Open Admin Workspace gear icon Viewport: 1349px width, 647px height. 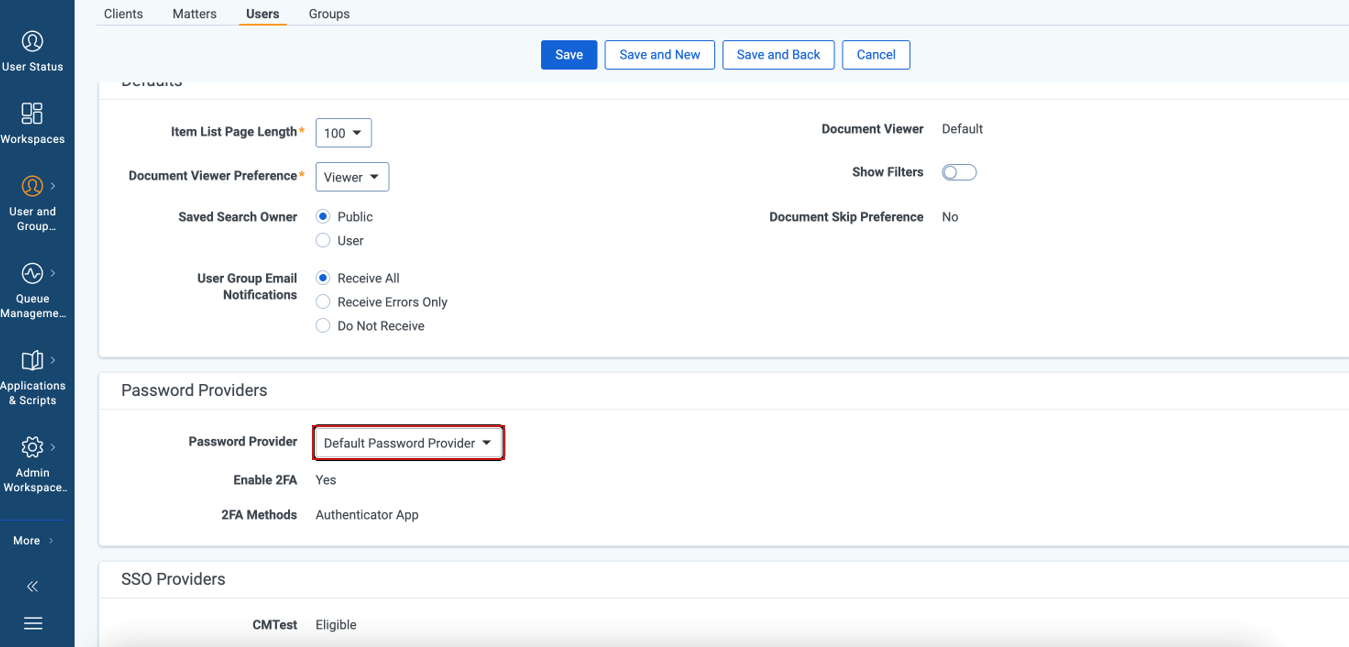click(x=32, y=447)
